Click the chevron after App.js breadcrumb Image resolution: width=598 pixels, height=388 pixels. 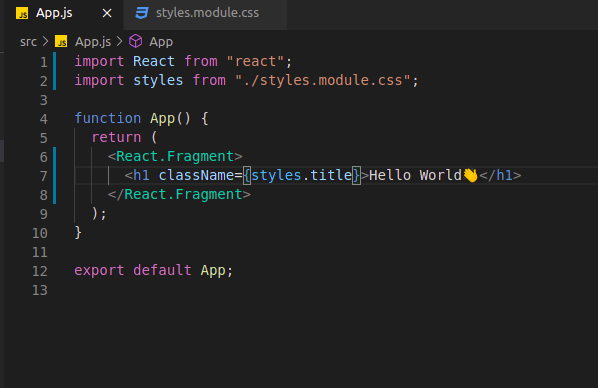click(x=119, y=41)
